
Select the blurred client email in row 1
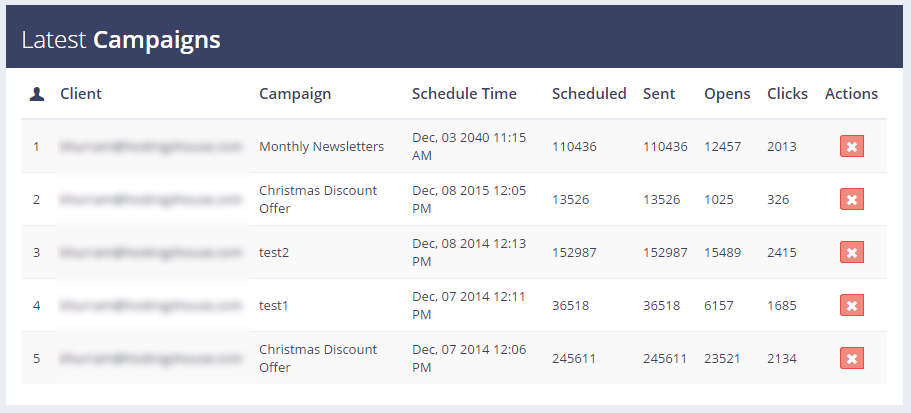coord(151,147)
